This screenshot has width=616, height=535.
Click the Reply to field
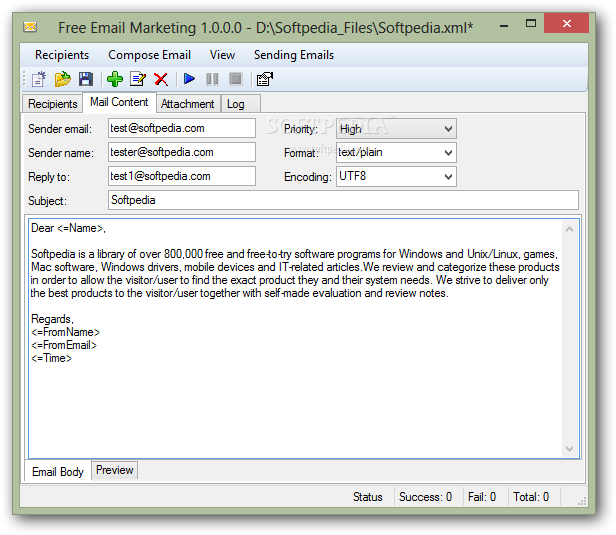coord(182,176)
